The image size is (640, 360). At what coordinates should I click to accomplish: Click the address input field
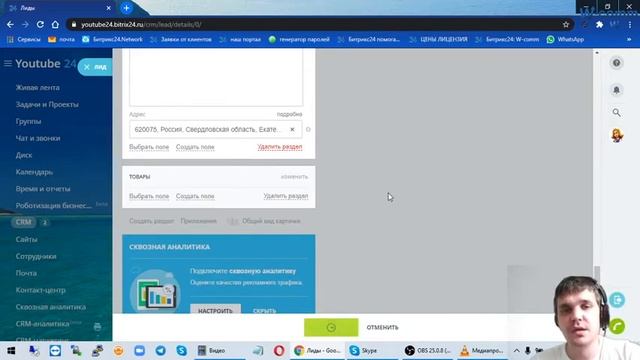(216, 129)
